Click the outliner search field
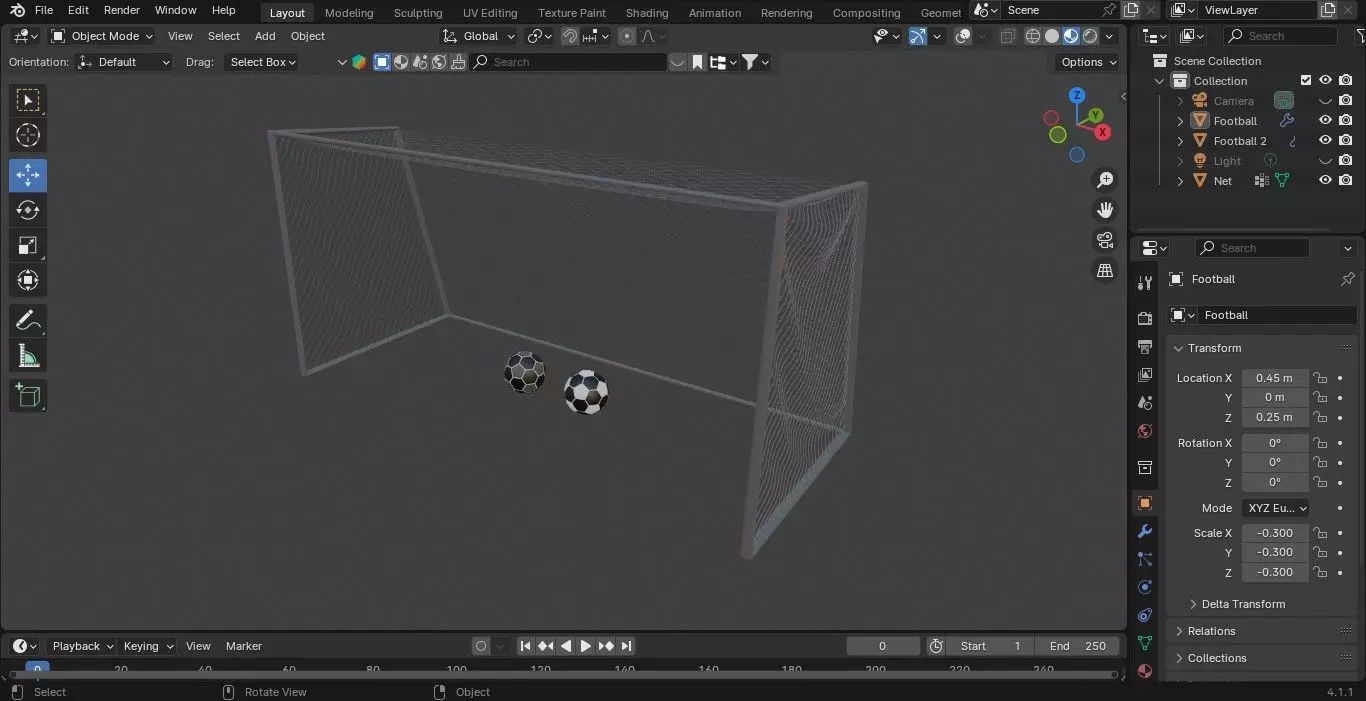Screen dimensions: 1366x701 point(1280,36)
